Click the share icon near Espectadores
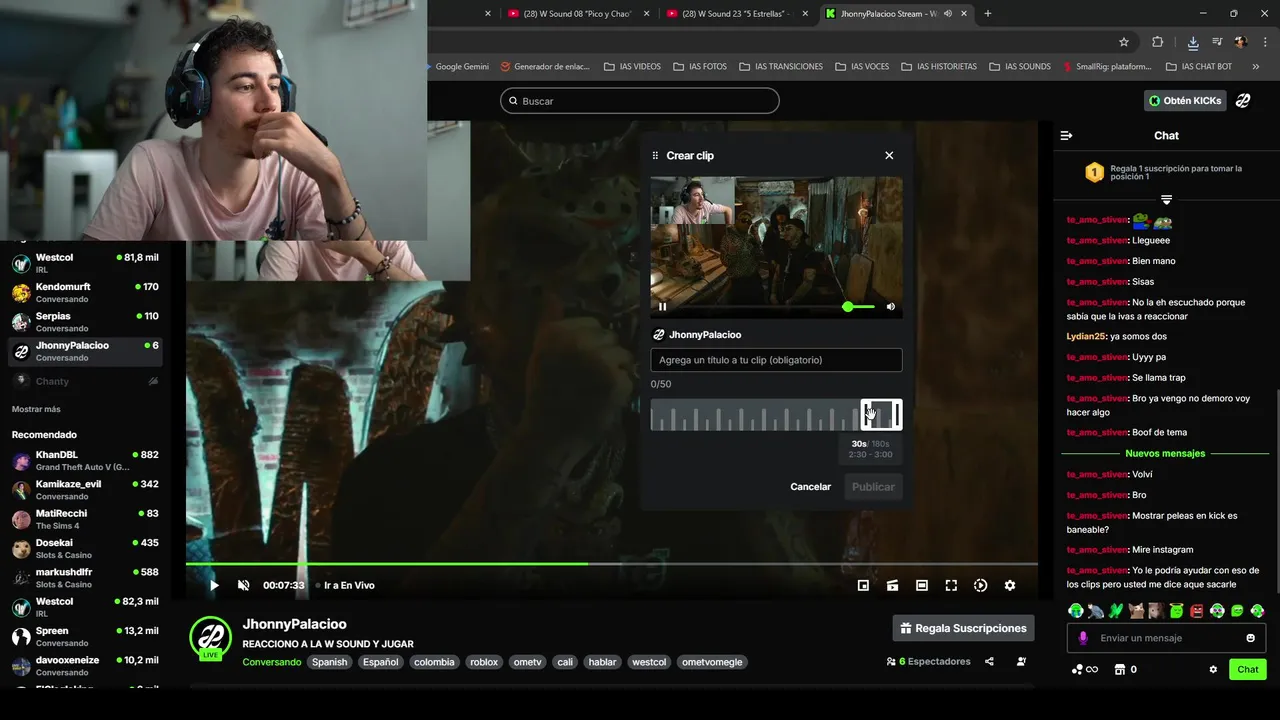Screen dimensions: 1280x720 click(989, 661)
